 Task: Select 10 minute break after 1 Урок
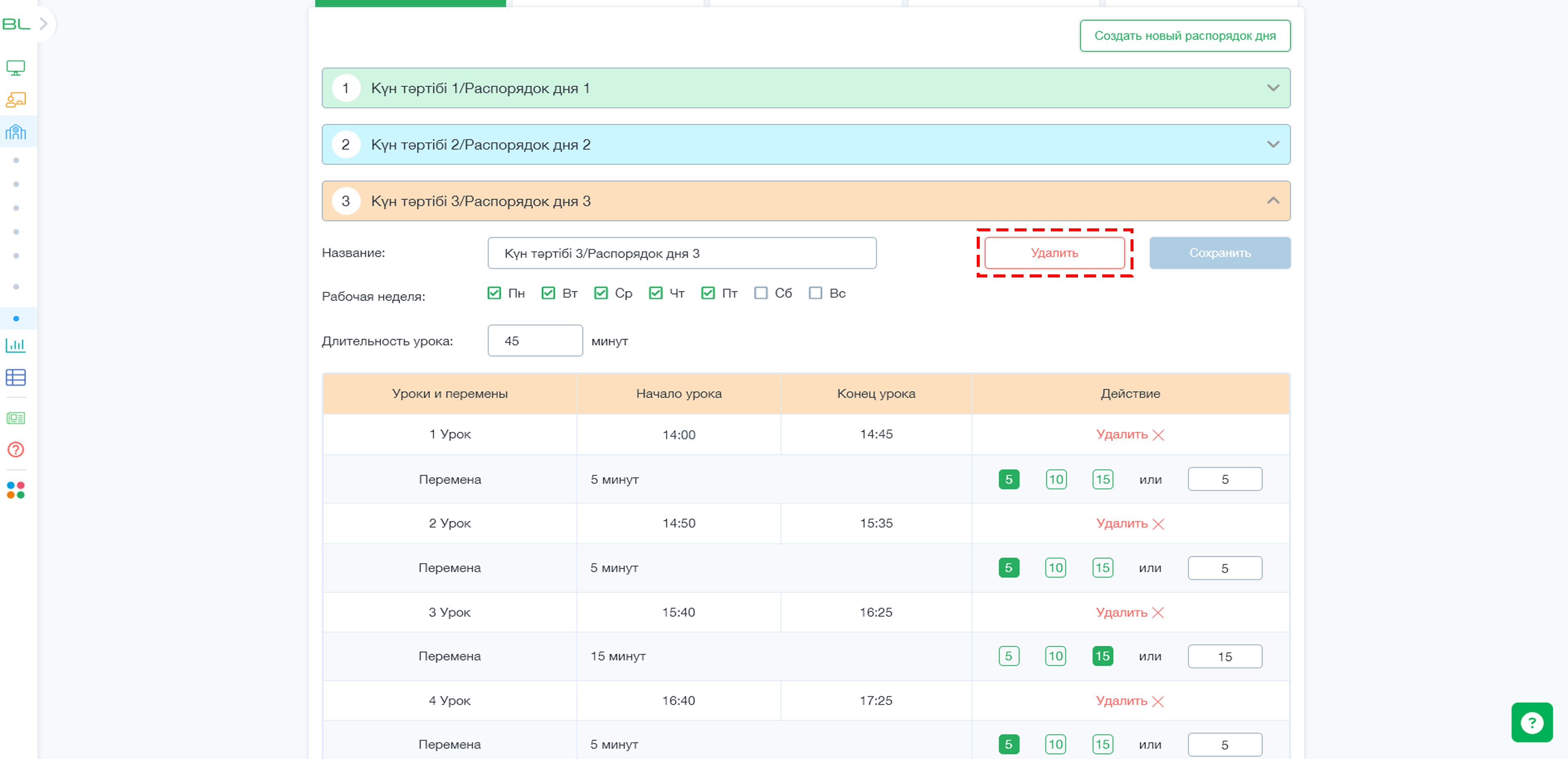point(1056,480)
